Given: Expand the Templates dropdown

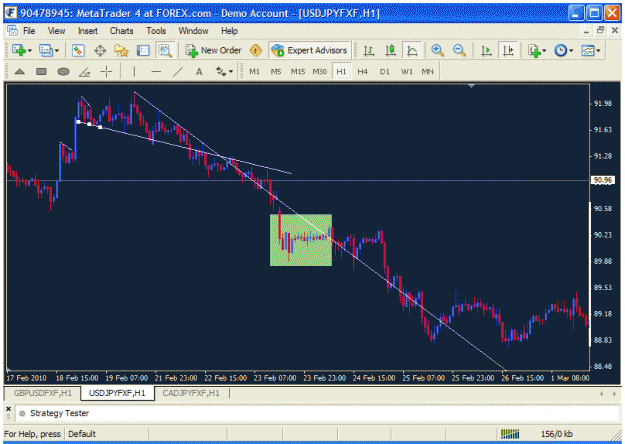Looking at the screenshot, I should click(598, 51).
